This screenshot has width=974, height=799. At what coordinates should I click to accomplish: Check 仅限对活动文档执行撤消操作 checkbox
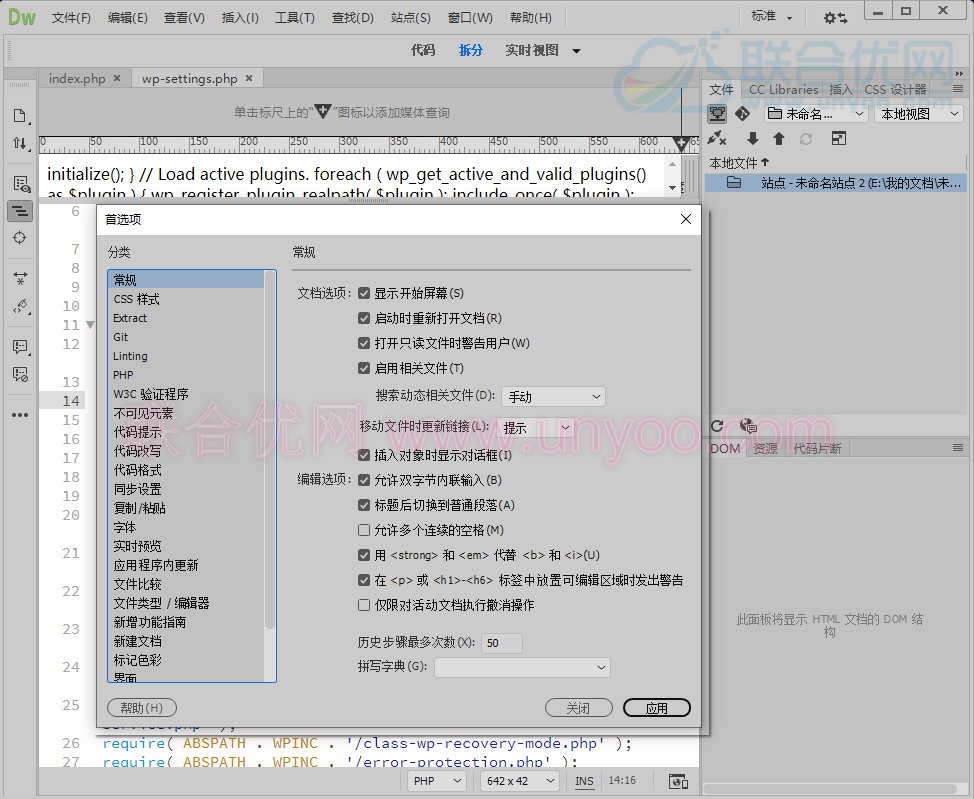click(364, 605)
